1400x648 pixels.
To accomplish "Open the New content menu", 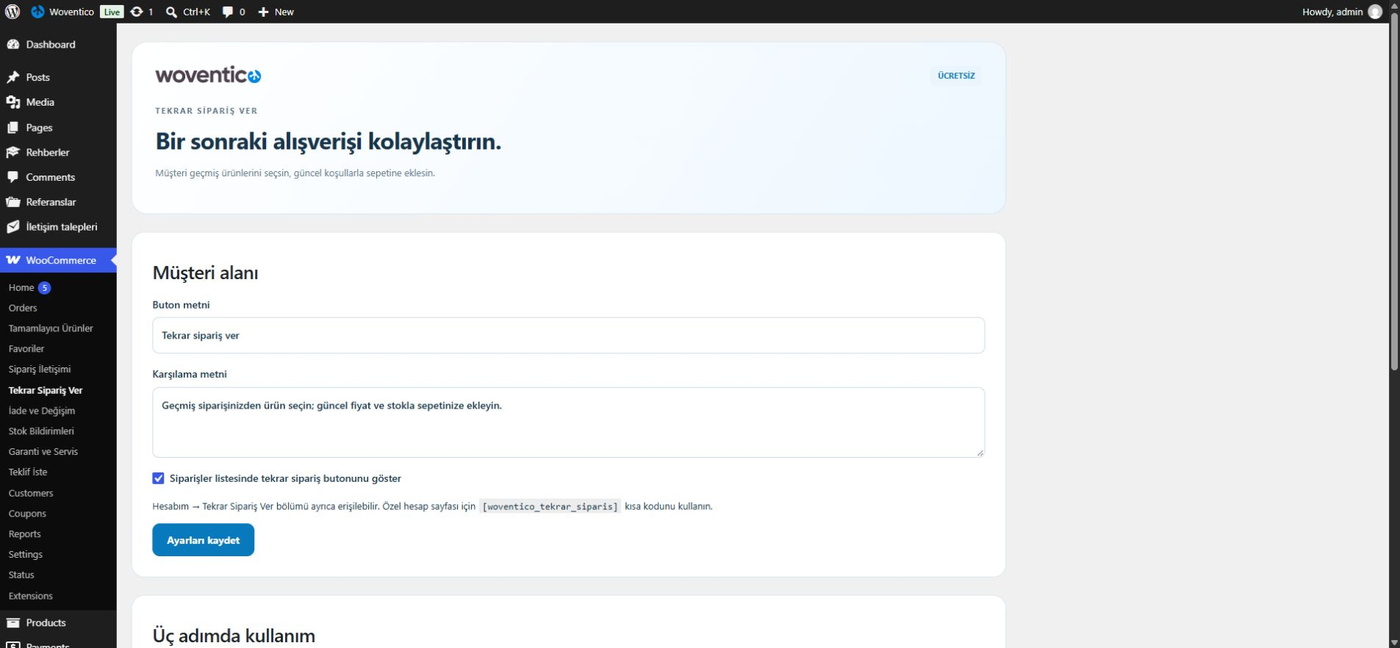I will (276, 12).
